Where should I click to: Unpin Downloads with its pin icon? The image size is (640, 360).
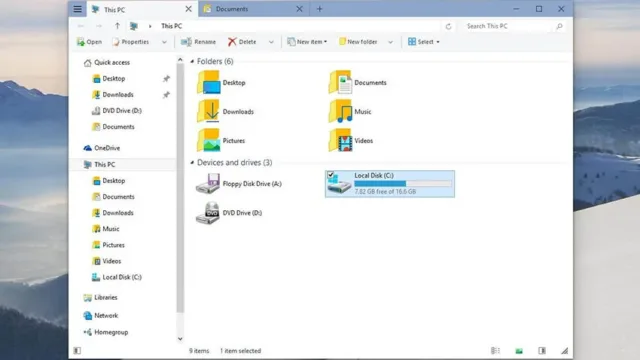(x=166, y=95)
